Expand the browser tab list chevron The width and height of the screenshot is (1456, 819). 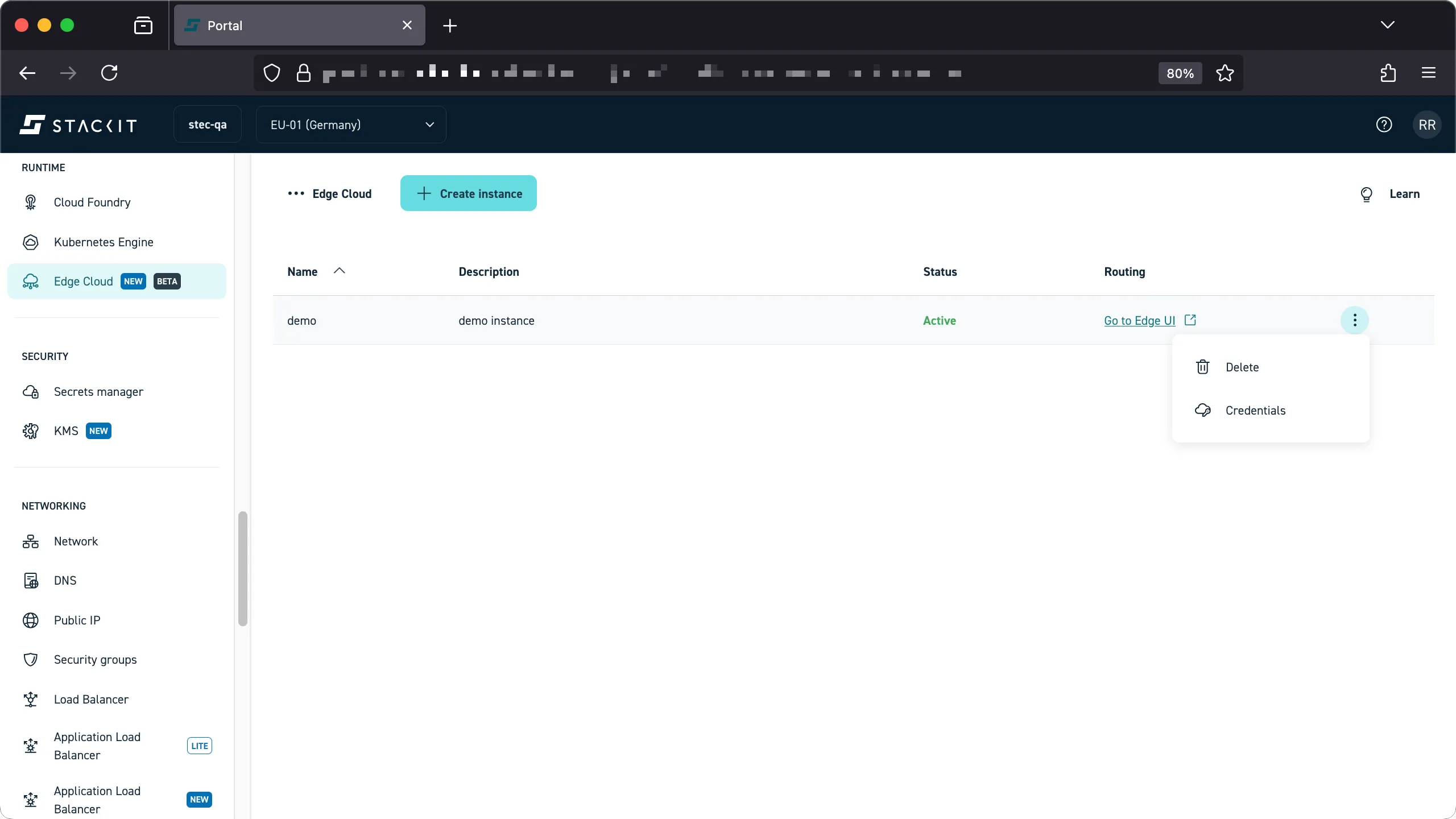tap(1388, 25)
